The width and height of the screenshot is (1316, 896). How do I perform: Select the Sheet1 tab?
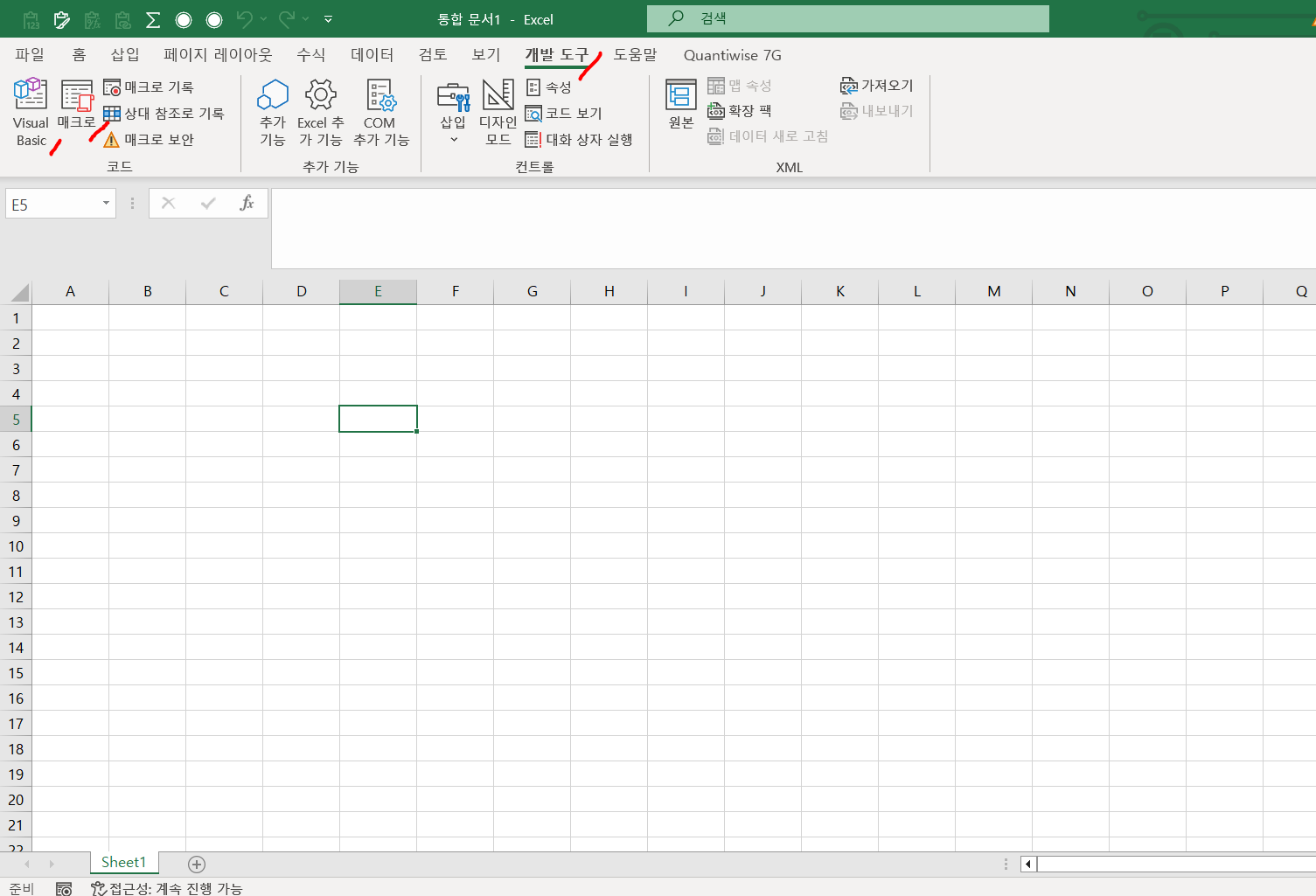click(124, 863)
